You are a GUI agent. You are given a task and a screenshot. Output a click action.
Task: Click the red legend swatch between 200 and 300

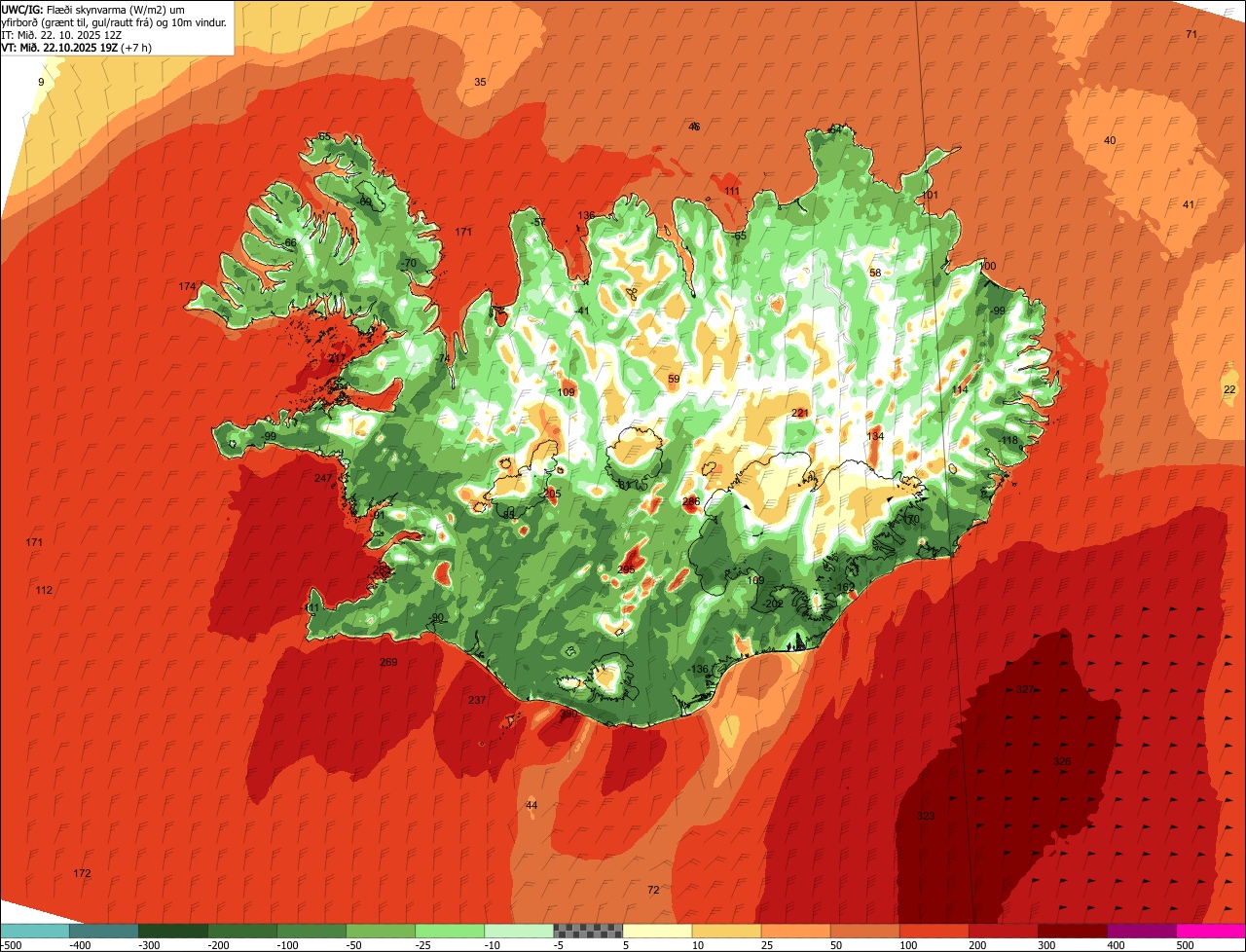tap(1003, 931)
